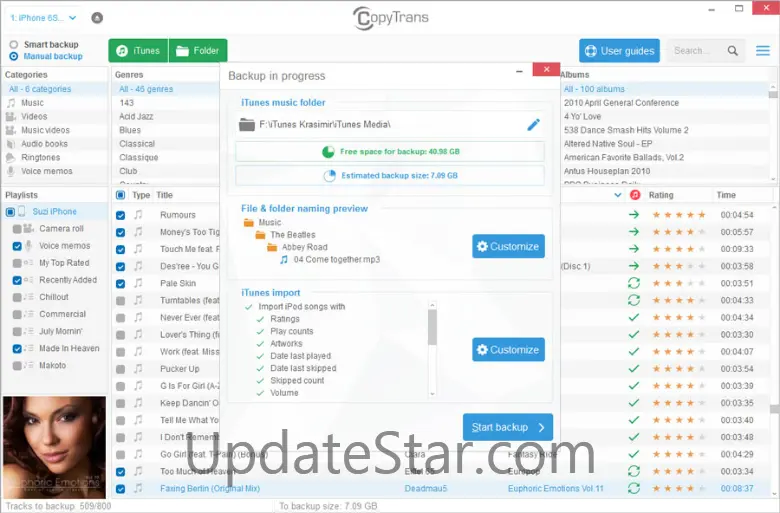Toggle Camera roll playlist checkbox
780x513 pixels.
point(17,229)
